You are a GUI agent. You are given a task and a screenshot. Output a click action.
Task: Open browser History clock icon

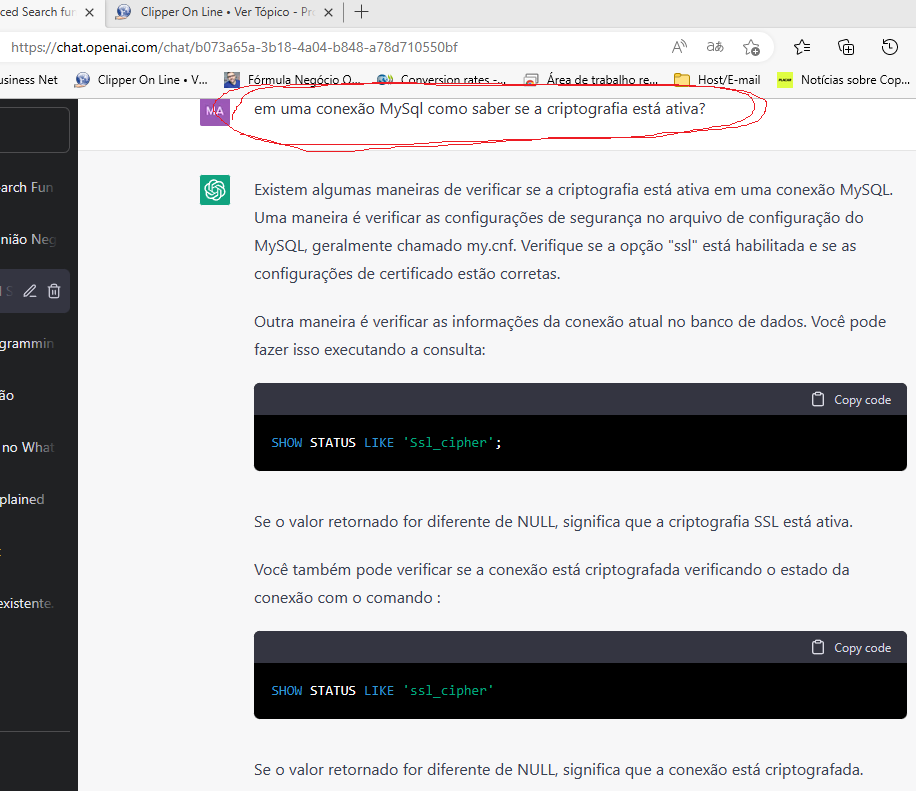point(889,47)
